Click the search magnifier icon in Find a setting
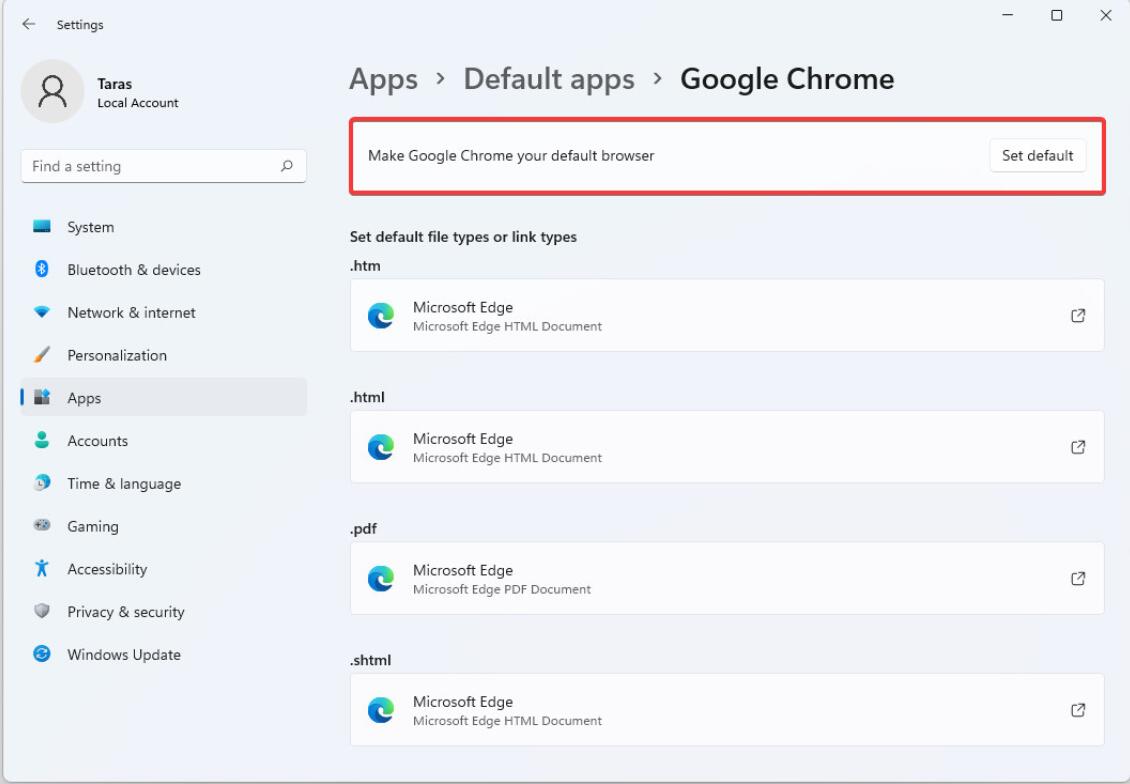Viewport: 1130px width, 784px height. (x=287, y=166)
